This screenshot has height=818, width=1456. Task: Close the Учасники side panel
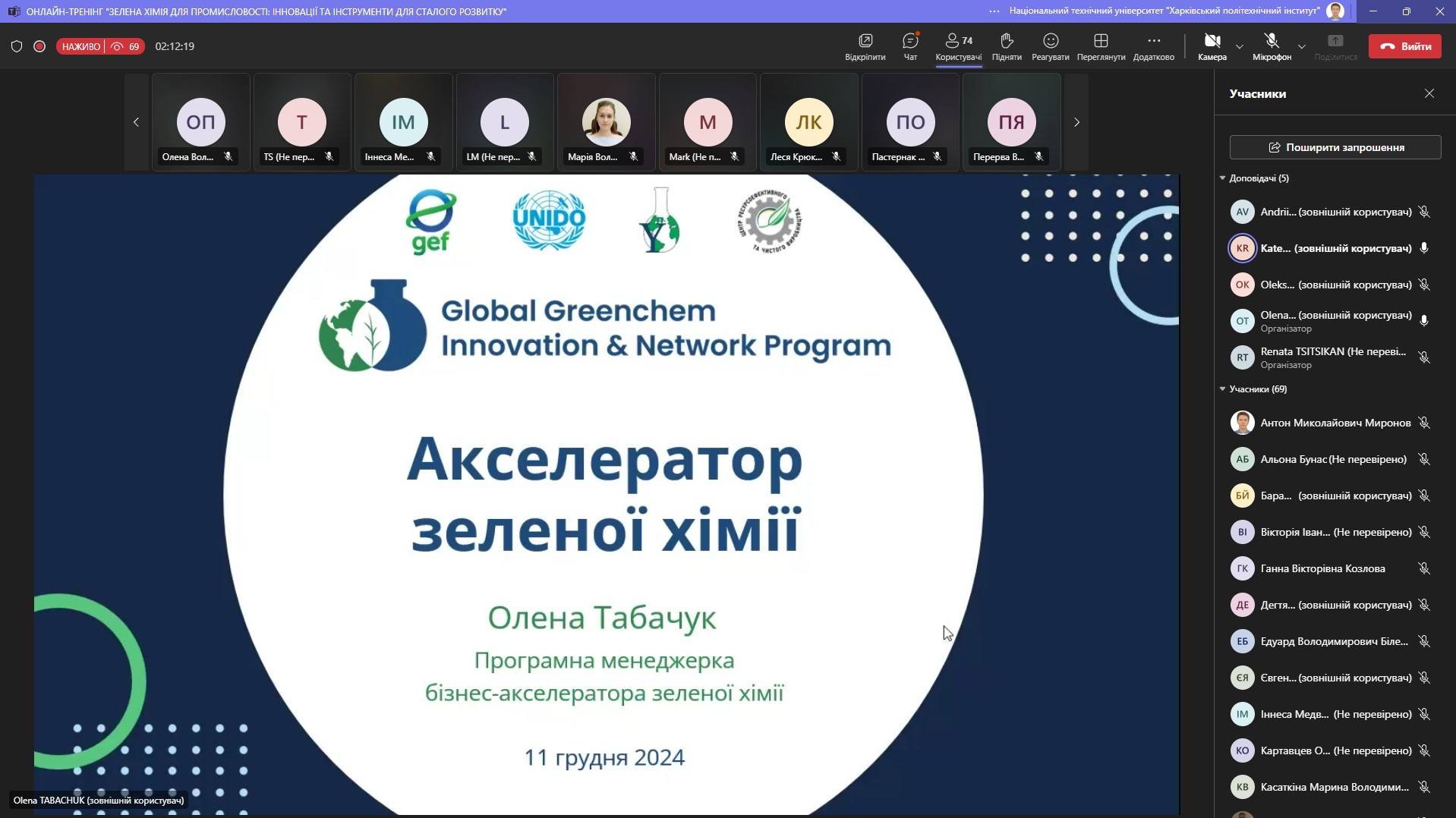point(1429,93)
